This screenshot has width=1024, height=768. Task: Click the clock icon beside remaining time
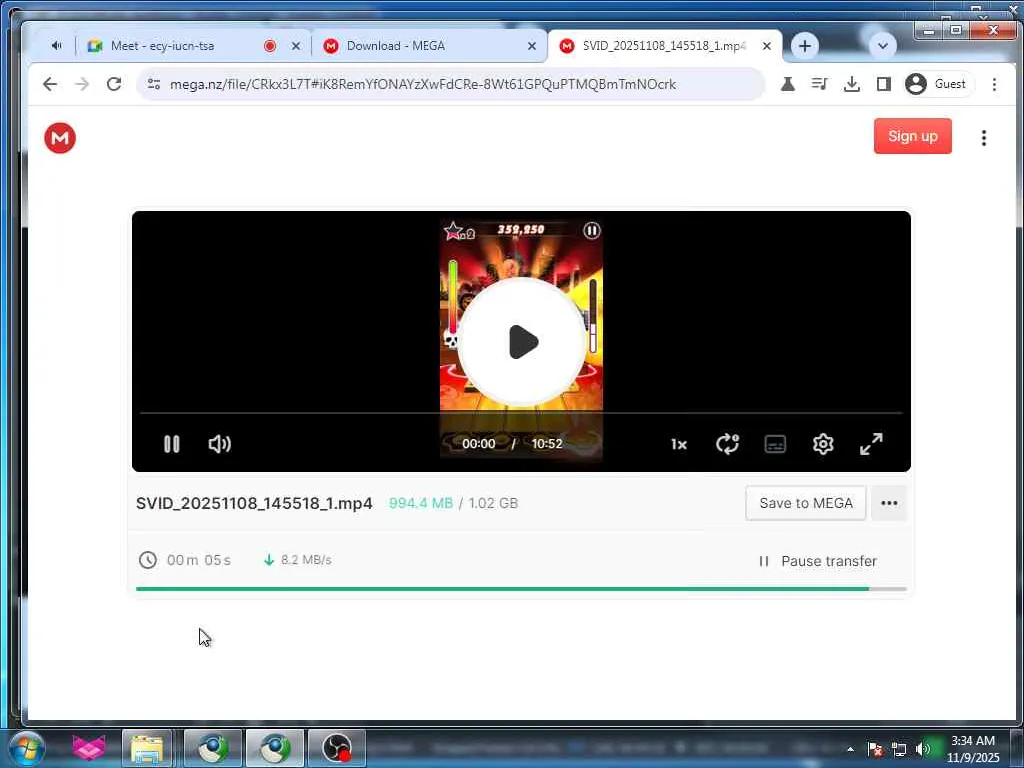(148, 560)
